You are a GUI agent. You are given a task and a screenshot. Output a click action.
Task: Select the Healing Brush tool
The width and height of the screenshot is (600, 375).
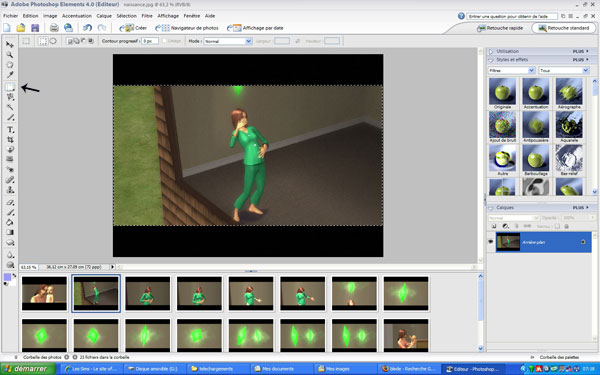10,179
